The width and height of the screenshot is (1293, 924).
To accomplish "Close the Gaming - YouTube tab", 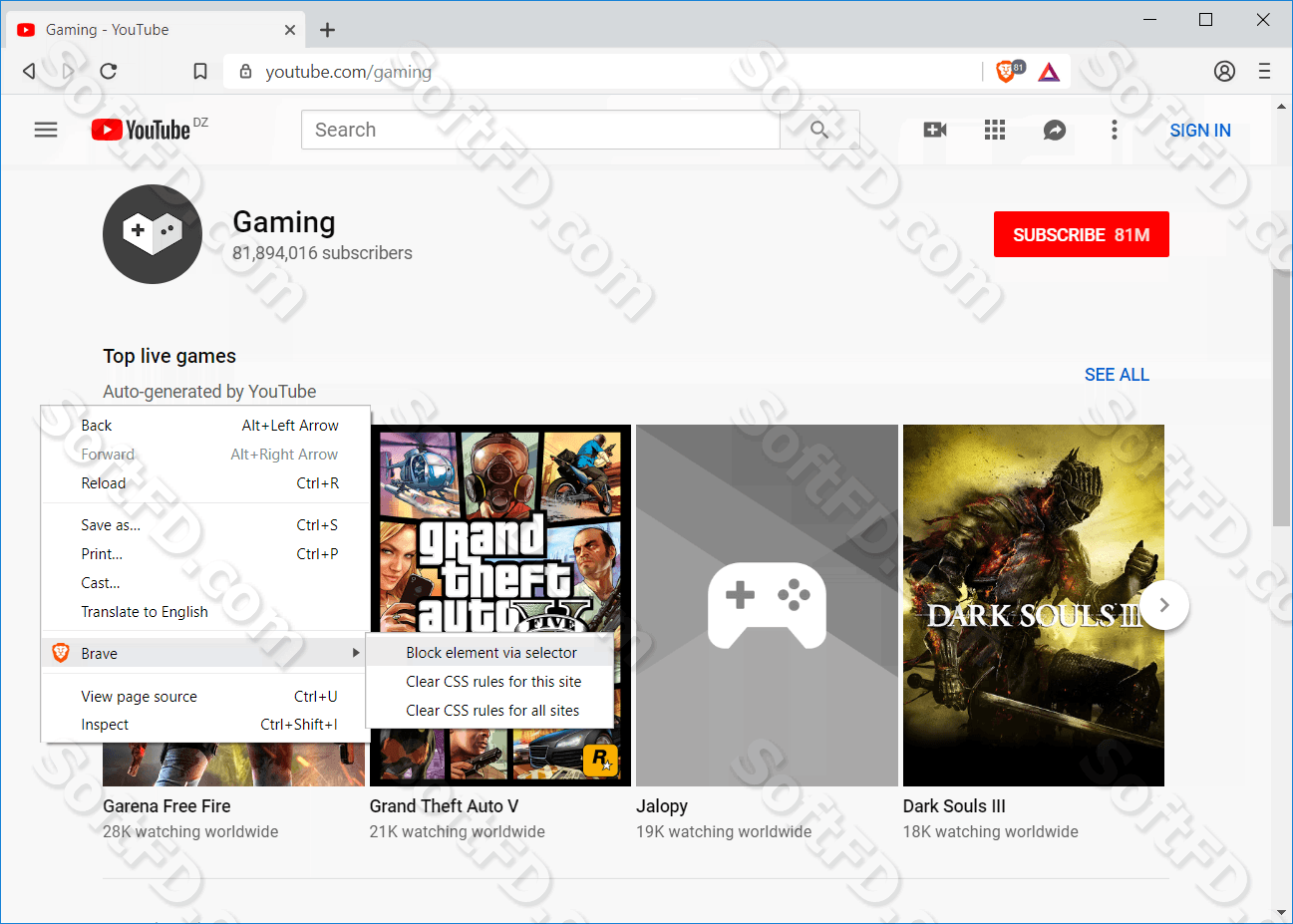I will [290, 30].
